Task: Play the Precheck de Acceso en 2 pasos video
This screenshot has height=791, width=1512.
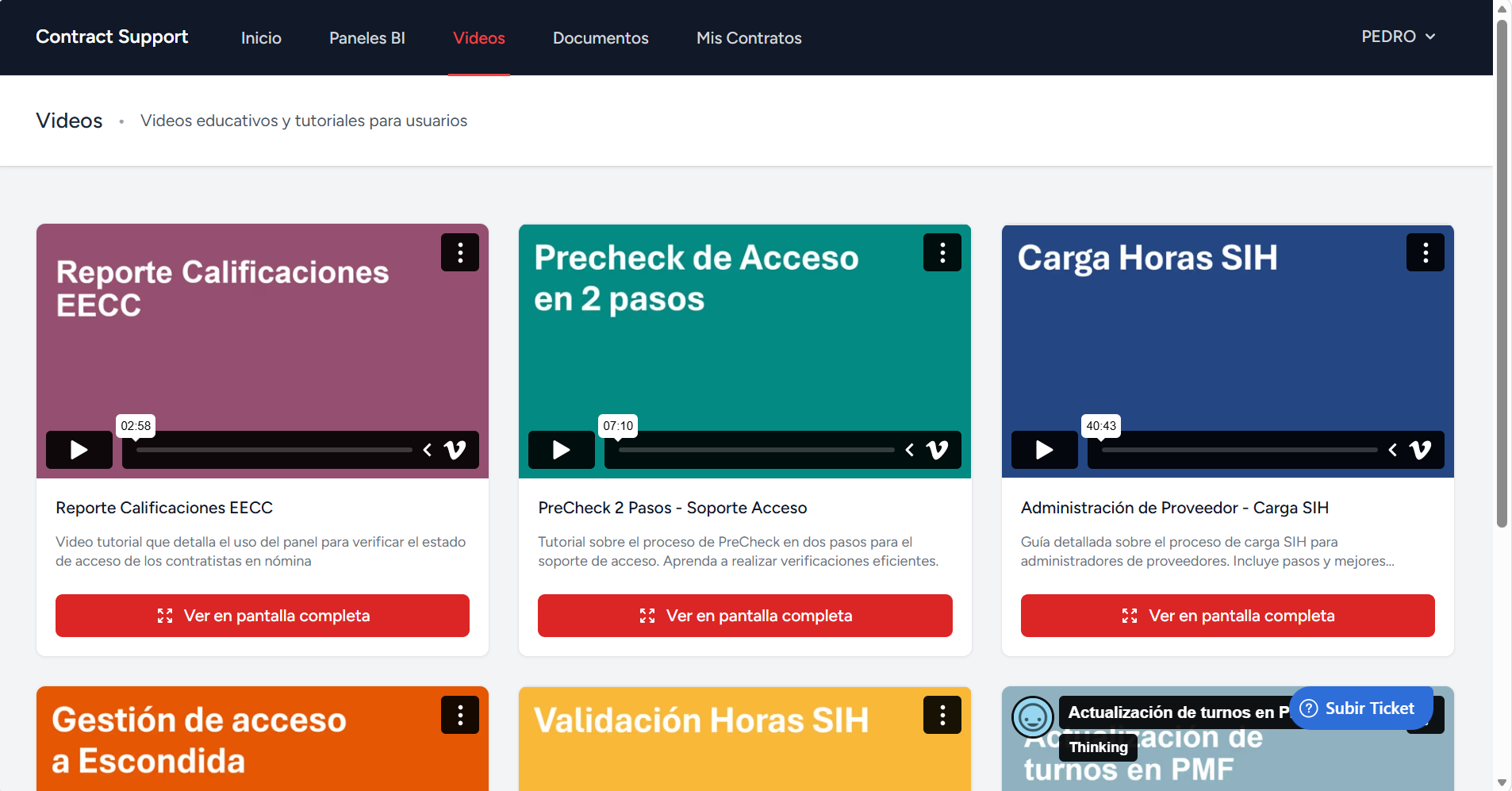Action: pyautogui.click(x=562, y=450)
